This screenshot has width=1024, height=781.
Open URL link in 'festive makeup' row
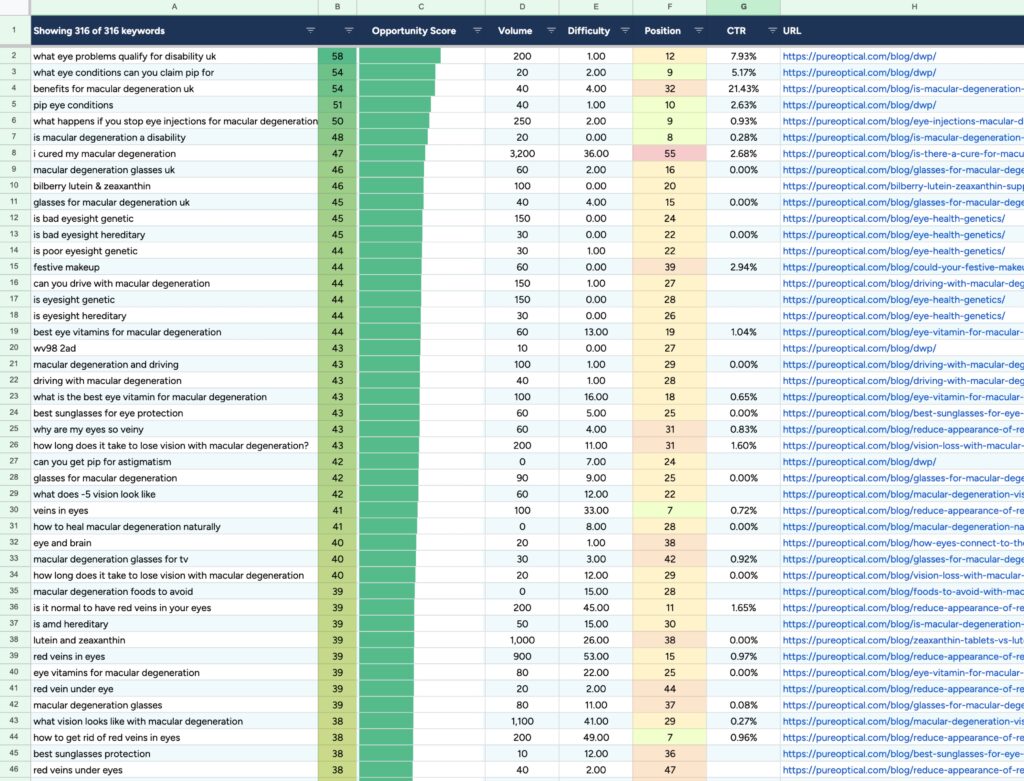coord(903,267)
